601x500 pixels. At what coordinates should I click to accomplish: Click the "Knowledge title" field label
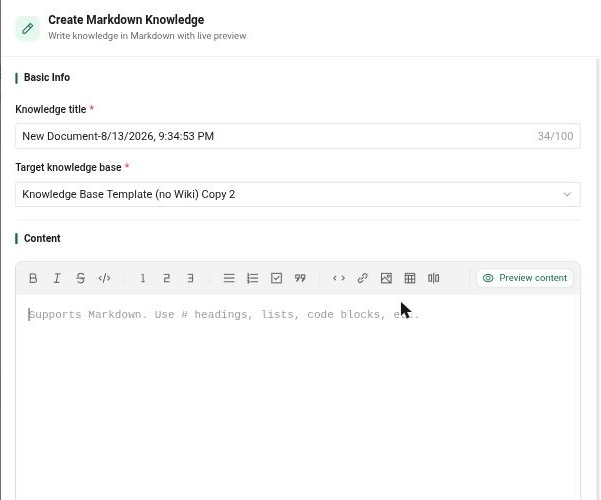coord(51,109)
